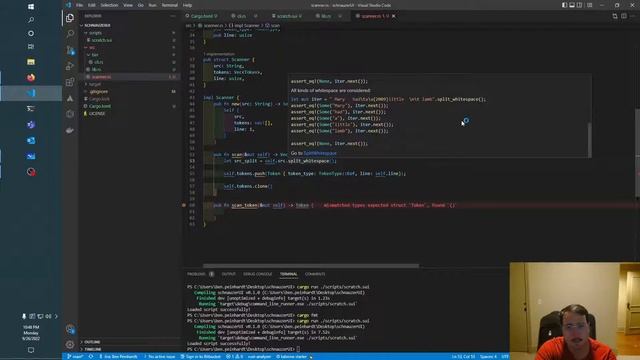
Task: Switch to the OUTPUT panel tab
Action: click(x=229, y=274)
